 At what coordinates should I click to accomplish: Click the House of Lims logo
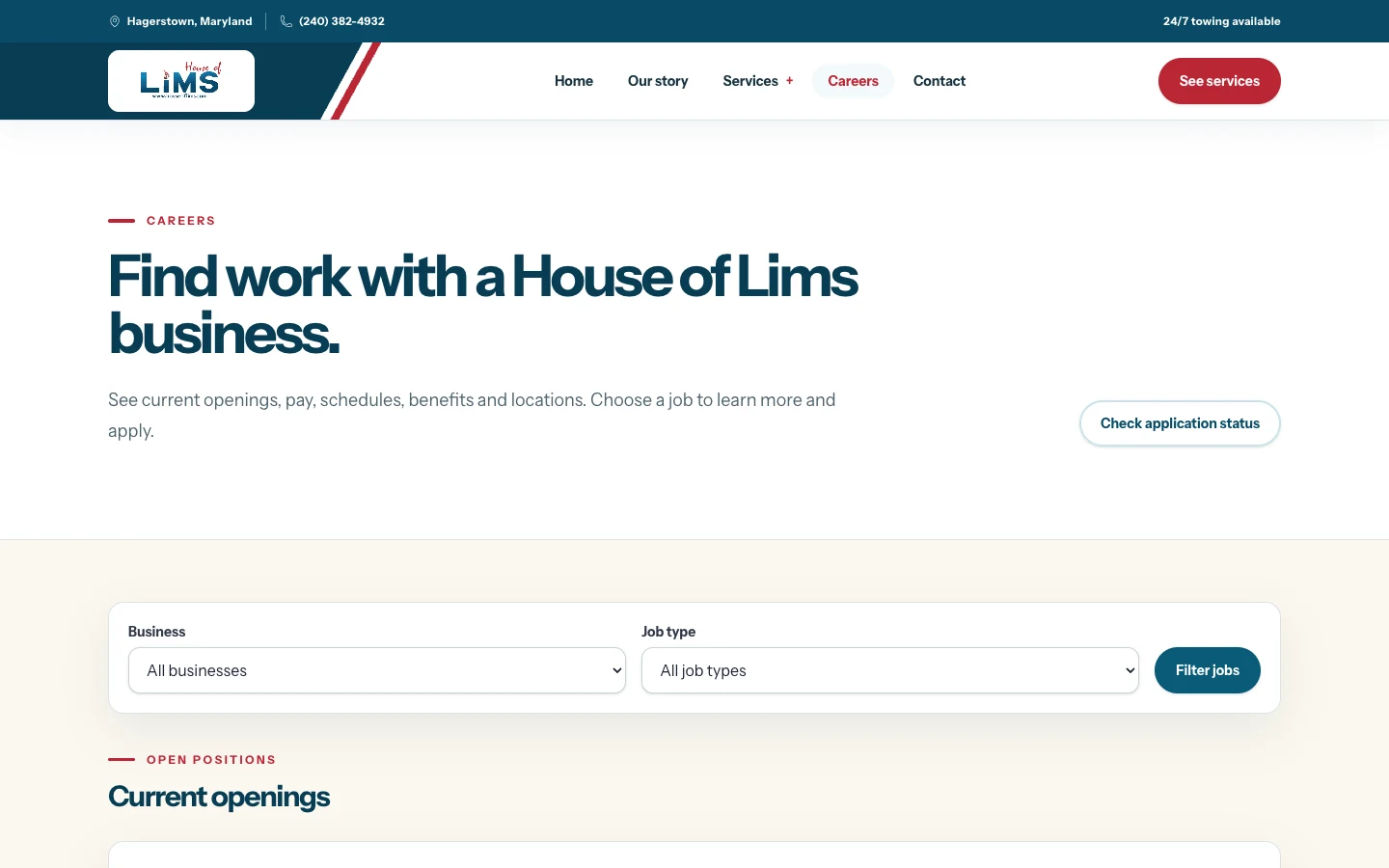(x=181, y=81)
